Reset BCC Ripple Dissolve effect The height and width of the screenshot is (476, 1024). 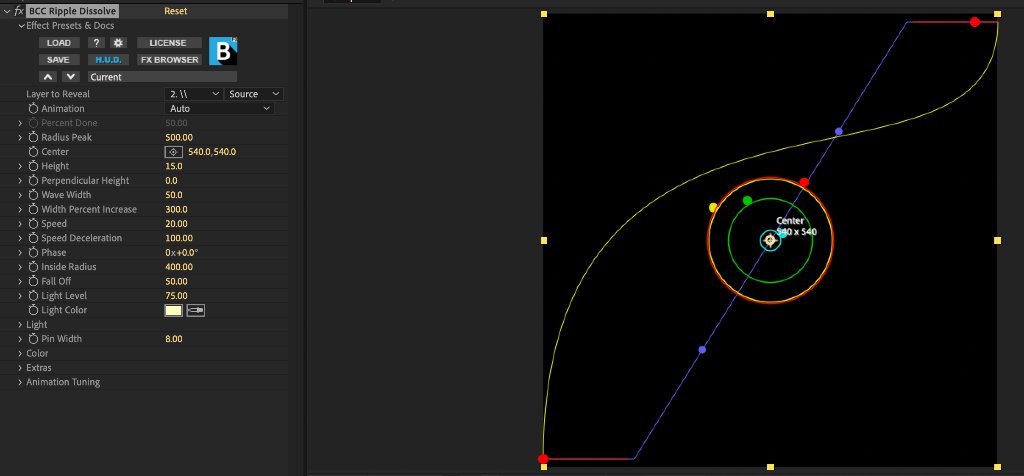tap(176, 11)
